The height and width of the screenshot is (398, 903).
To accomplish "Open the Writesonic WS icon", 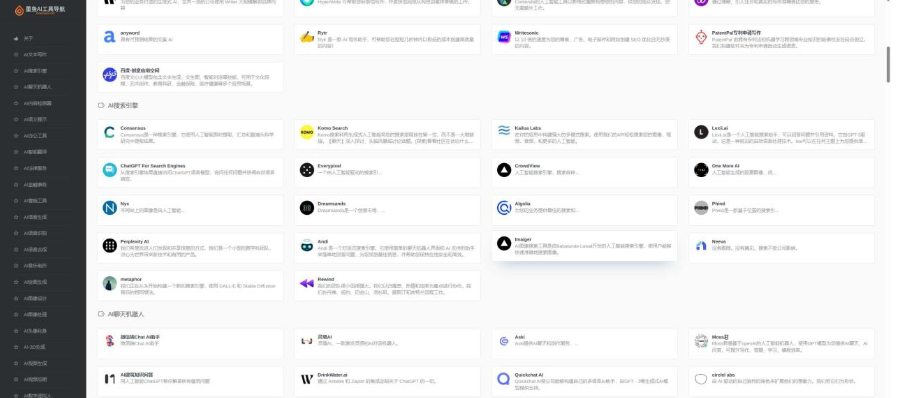I will (x=504, y=37).
